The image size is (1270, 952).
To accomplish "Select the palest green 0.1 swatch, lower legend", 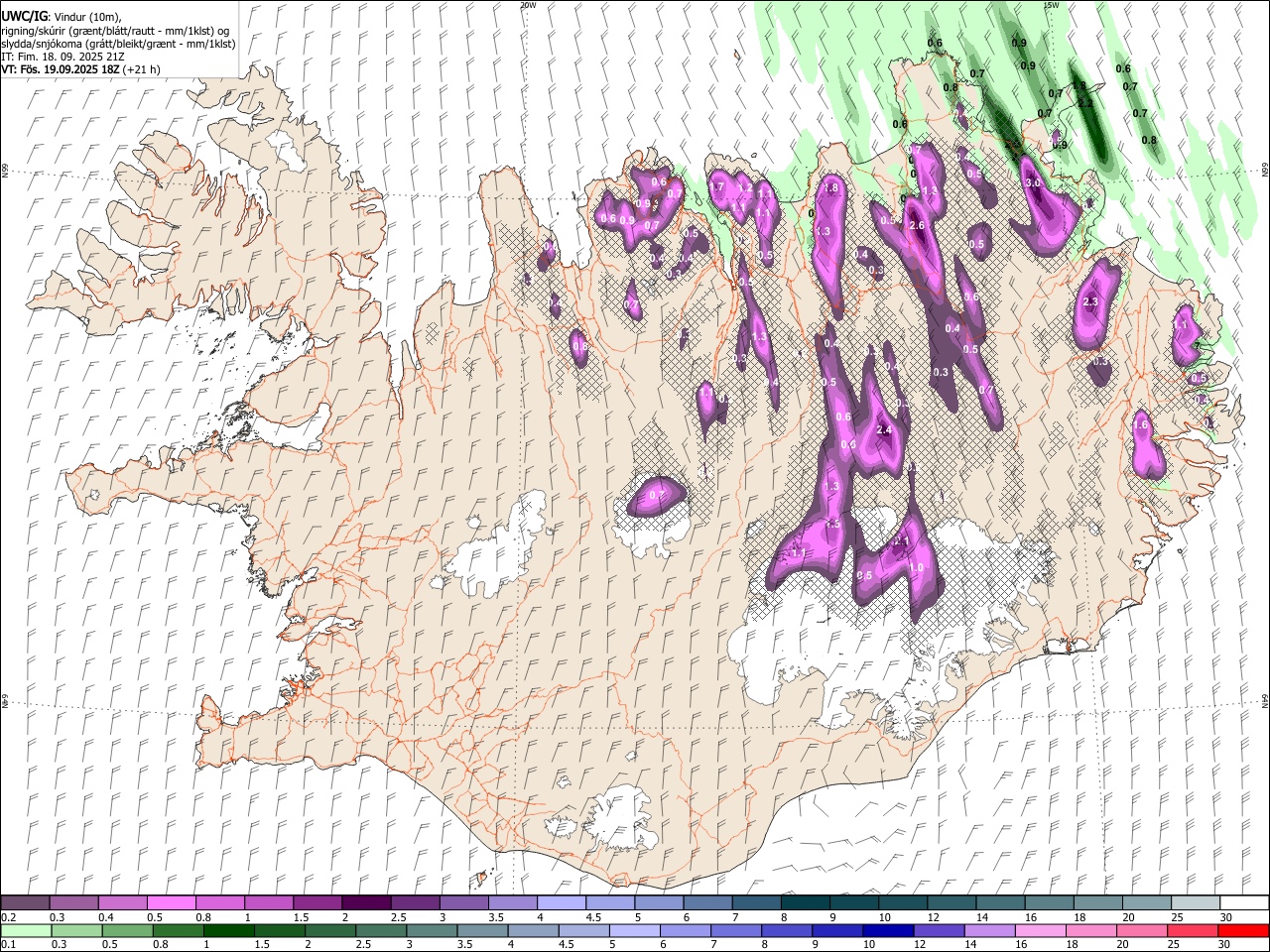I will coord(26,931).
